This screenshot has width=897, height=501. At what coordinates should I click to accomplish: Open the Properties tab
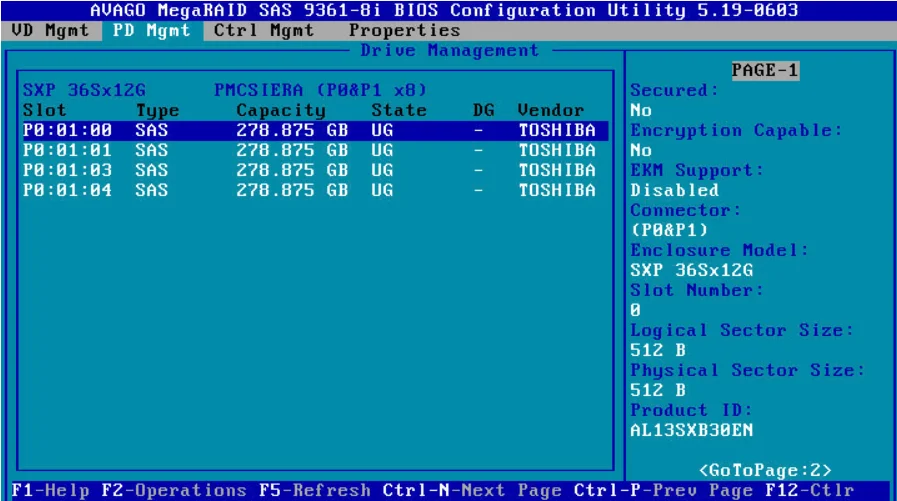[404, 30]
